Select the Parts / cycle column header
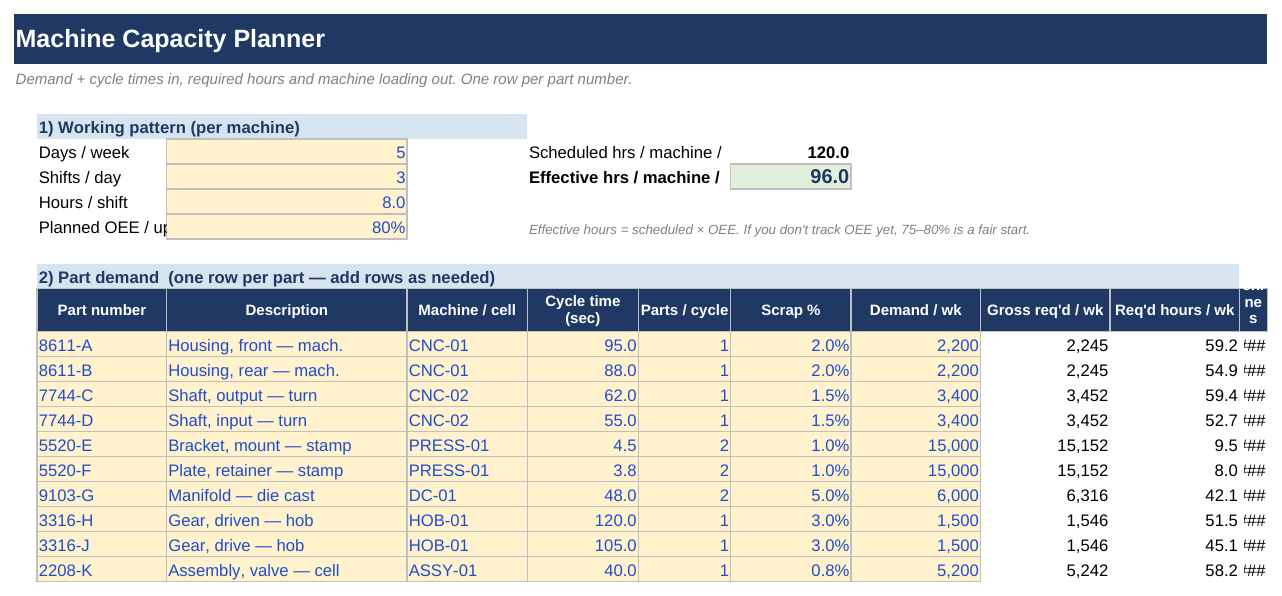 (x=684, y=310)
